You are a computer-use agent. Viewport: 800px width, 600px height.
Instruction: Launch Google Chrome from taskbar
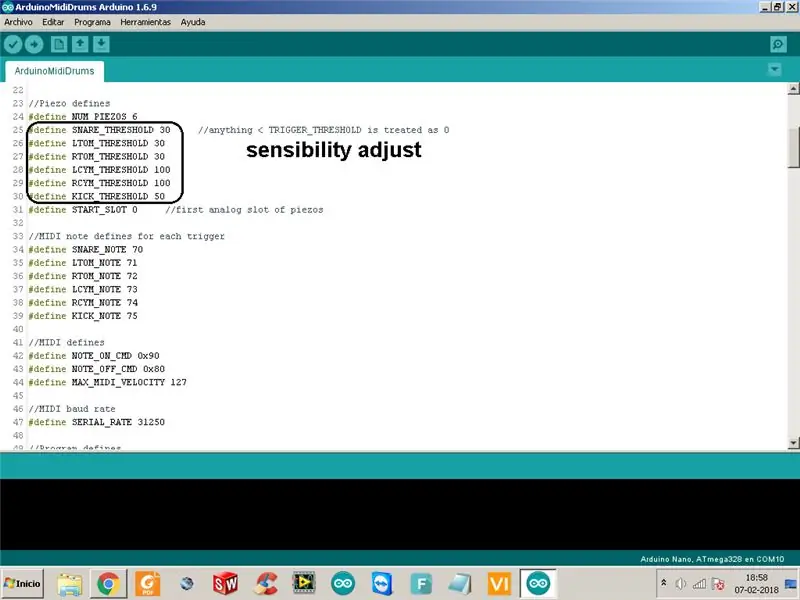click(x=109, y=584)
